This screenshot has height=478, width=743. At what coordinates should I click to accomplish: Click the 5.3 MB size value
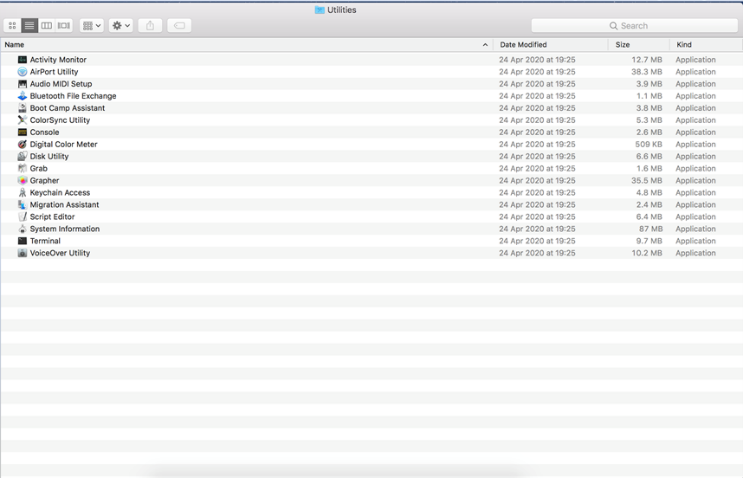649,120
